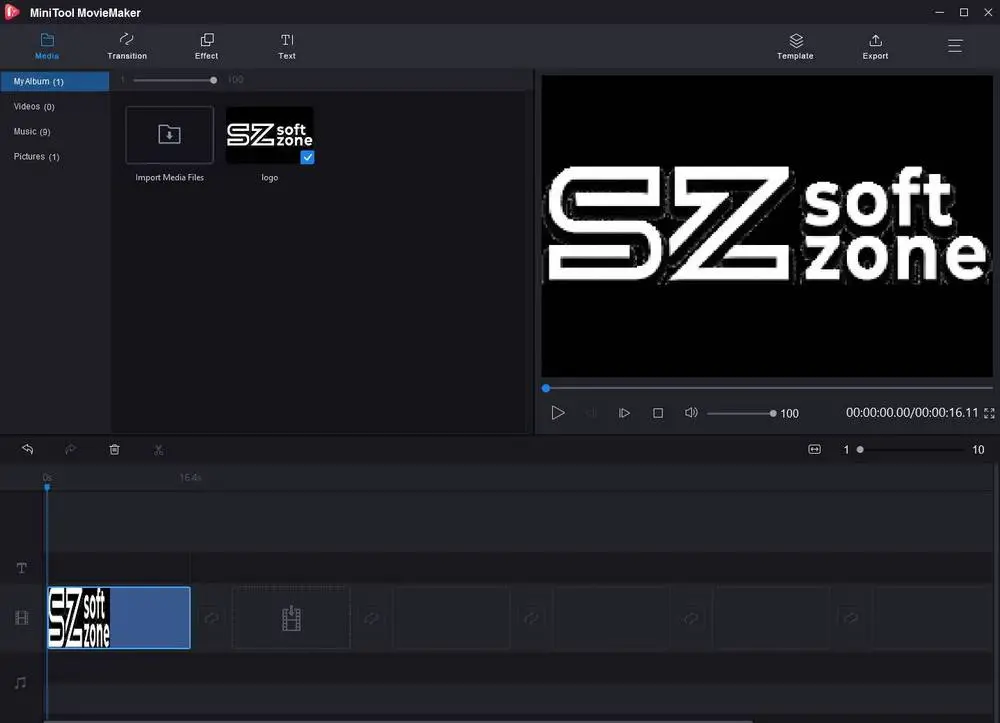The width and height of the screenshot is (1000, 723).
Task: Open the Transition tab
Action: [127, 46]
